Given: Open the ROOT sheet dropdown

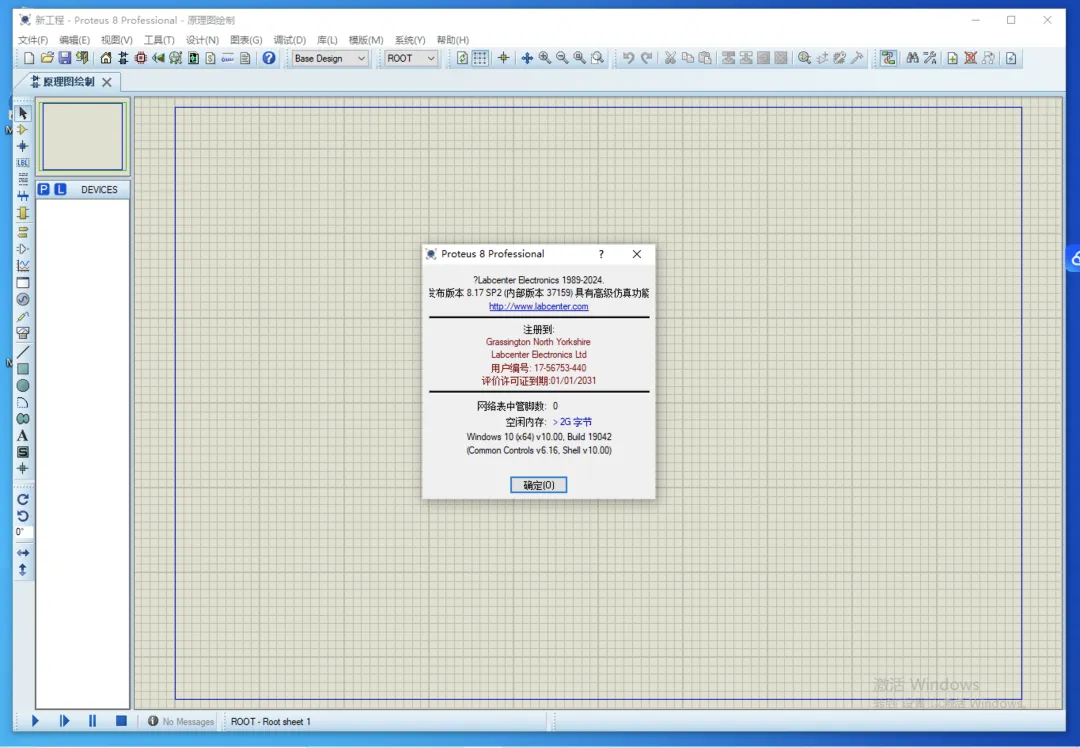Looking at the screenshot, I should tap(411, 59).
